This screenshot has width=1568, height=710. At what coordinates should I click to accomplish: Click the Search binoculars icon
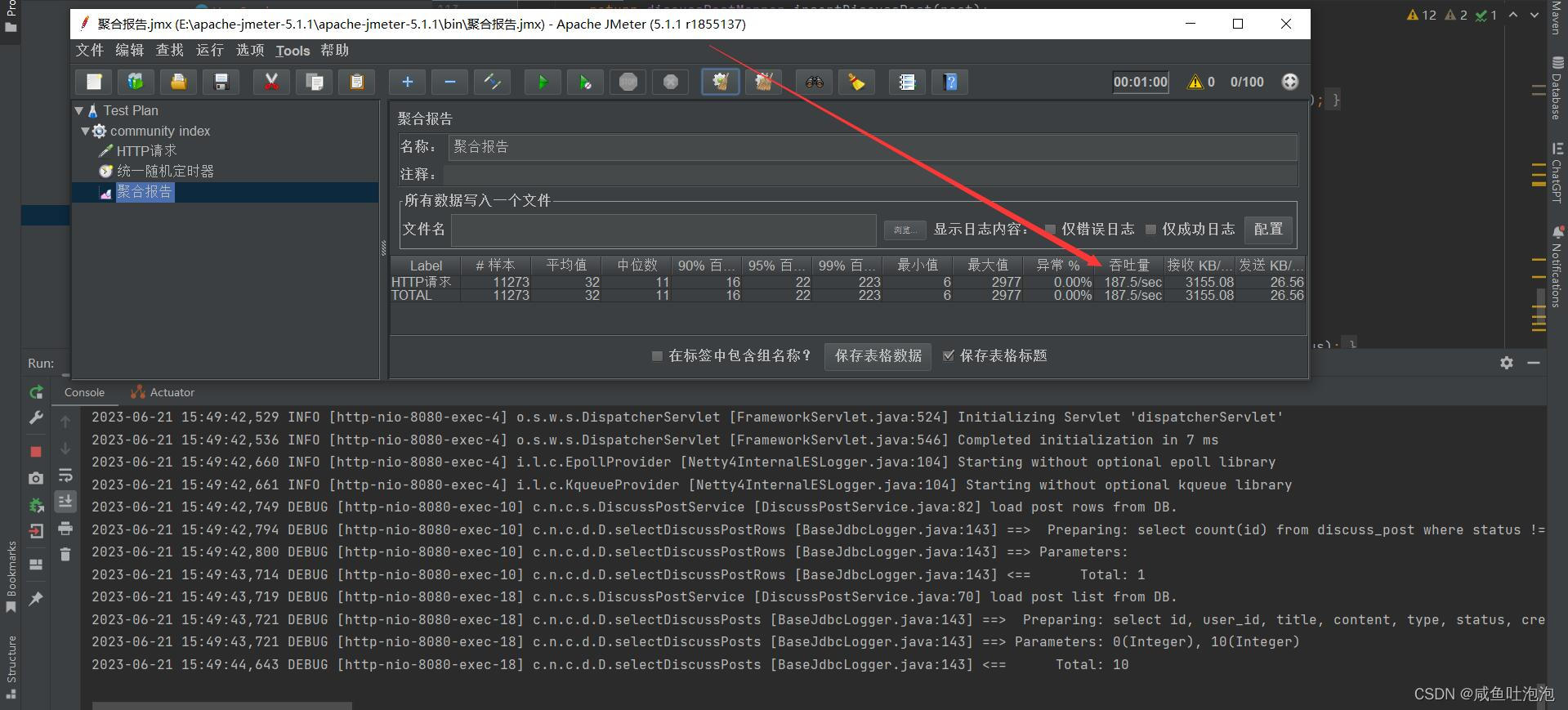[x=814, y=82]
